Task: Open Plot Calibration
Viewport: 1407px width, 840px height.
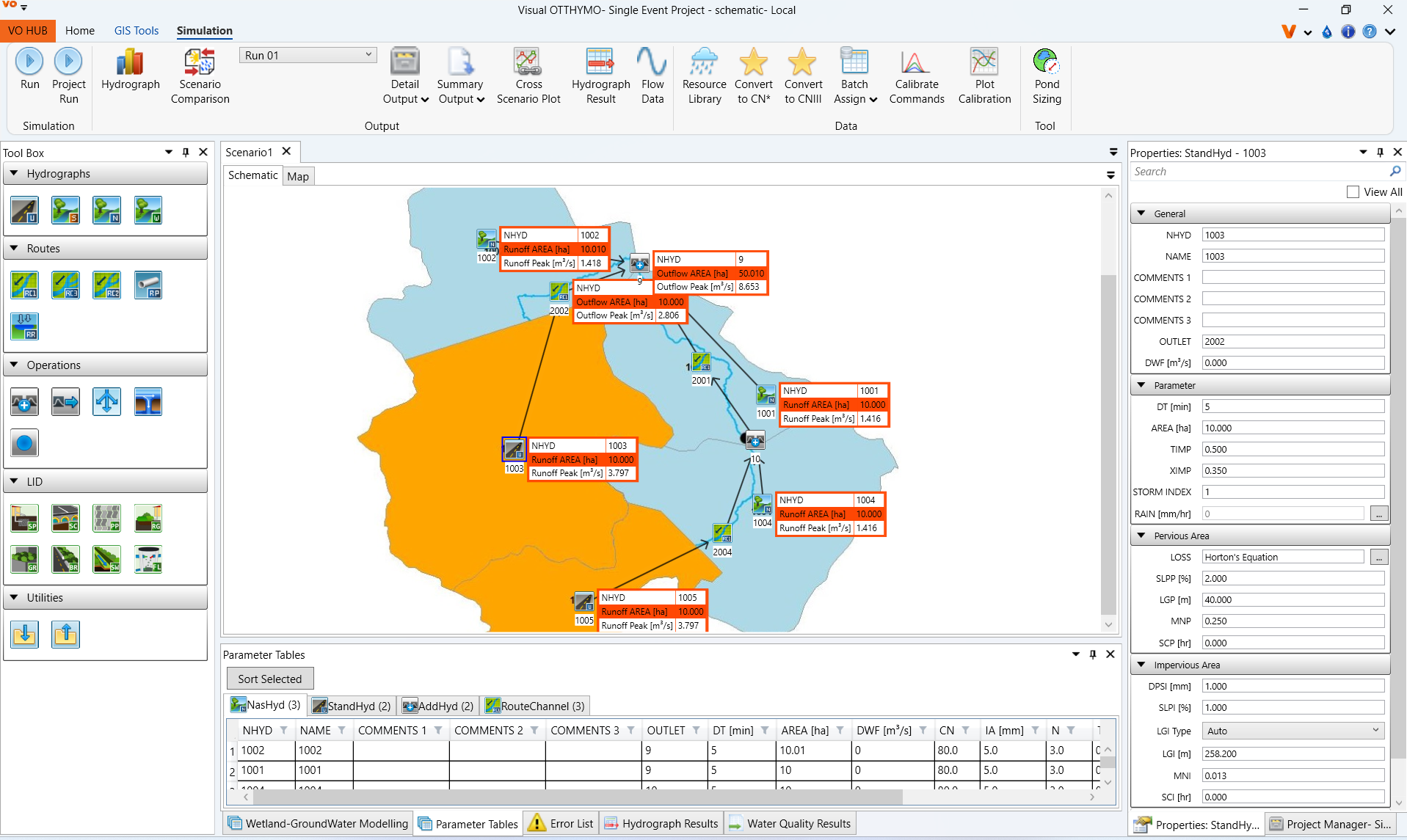Action: tap(984, 76)
